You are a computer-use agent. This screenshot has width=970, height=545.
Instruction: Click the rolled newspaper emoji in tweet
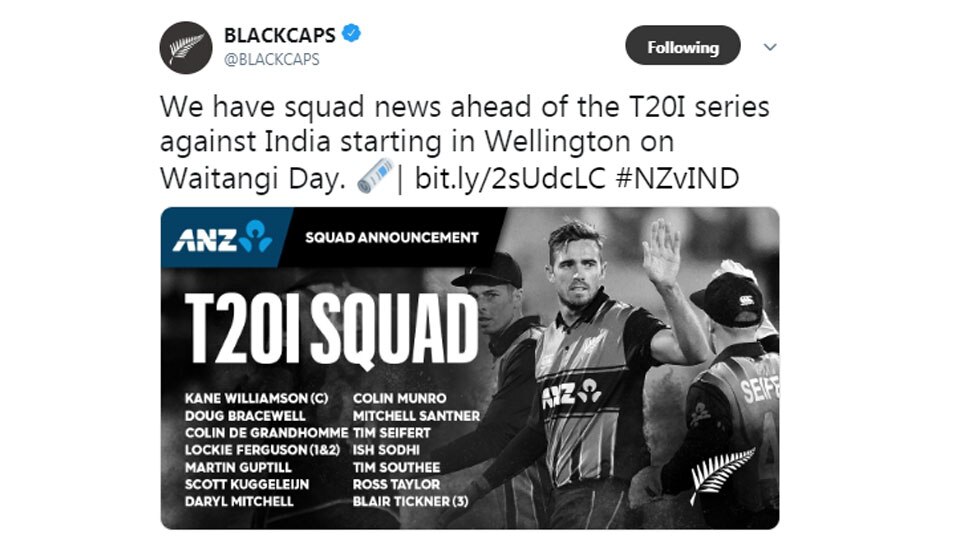coord(376,178)
